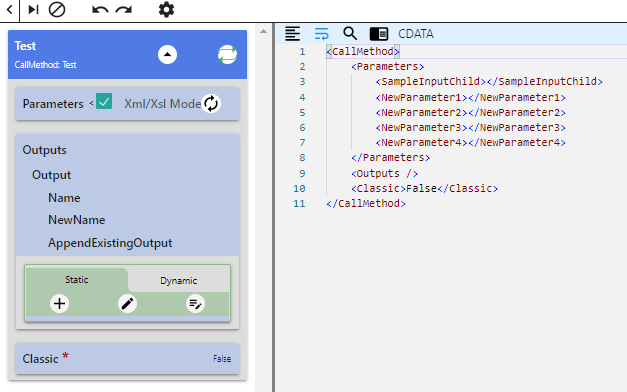
Task: Click the small arrow beside Parameters label
Action: (92, 104)
